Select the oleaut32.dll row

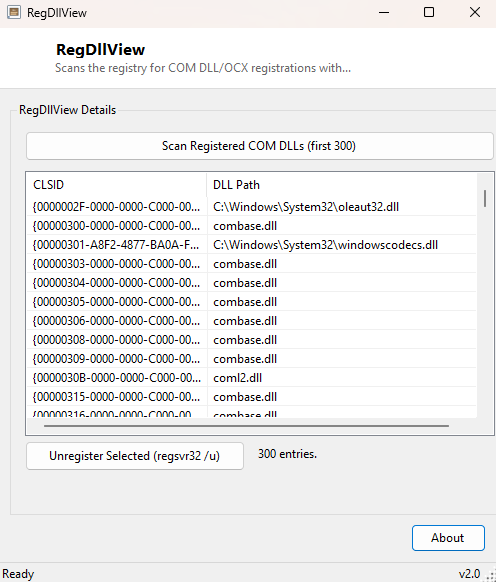click(x=252, y=207)
